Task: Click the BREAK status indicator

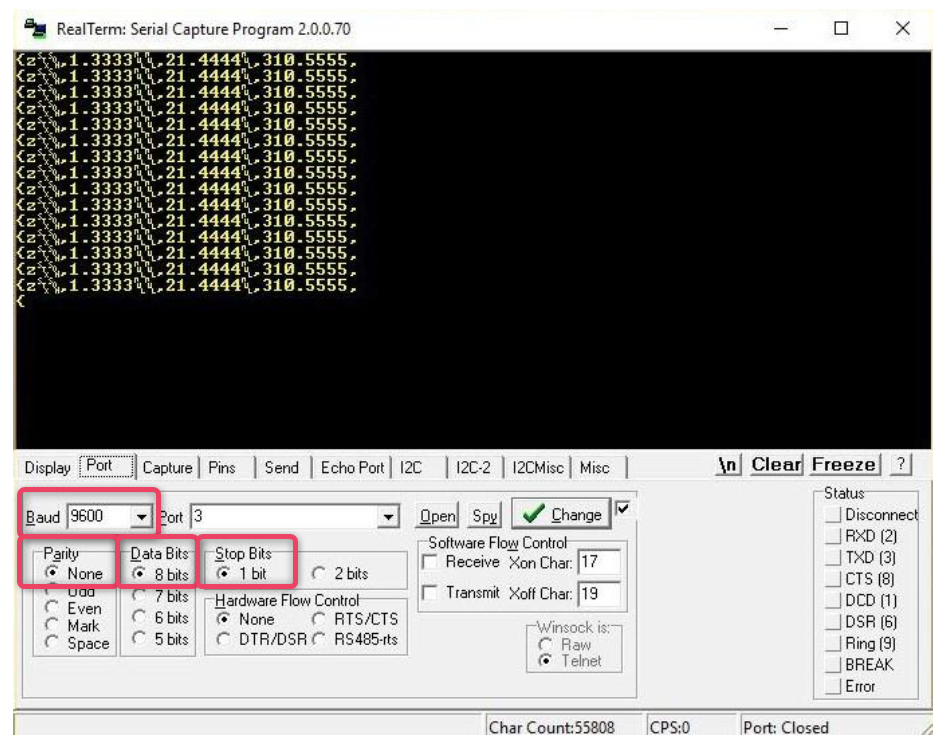Action: (833, 665)
